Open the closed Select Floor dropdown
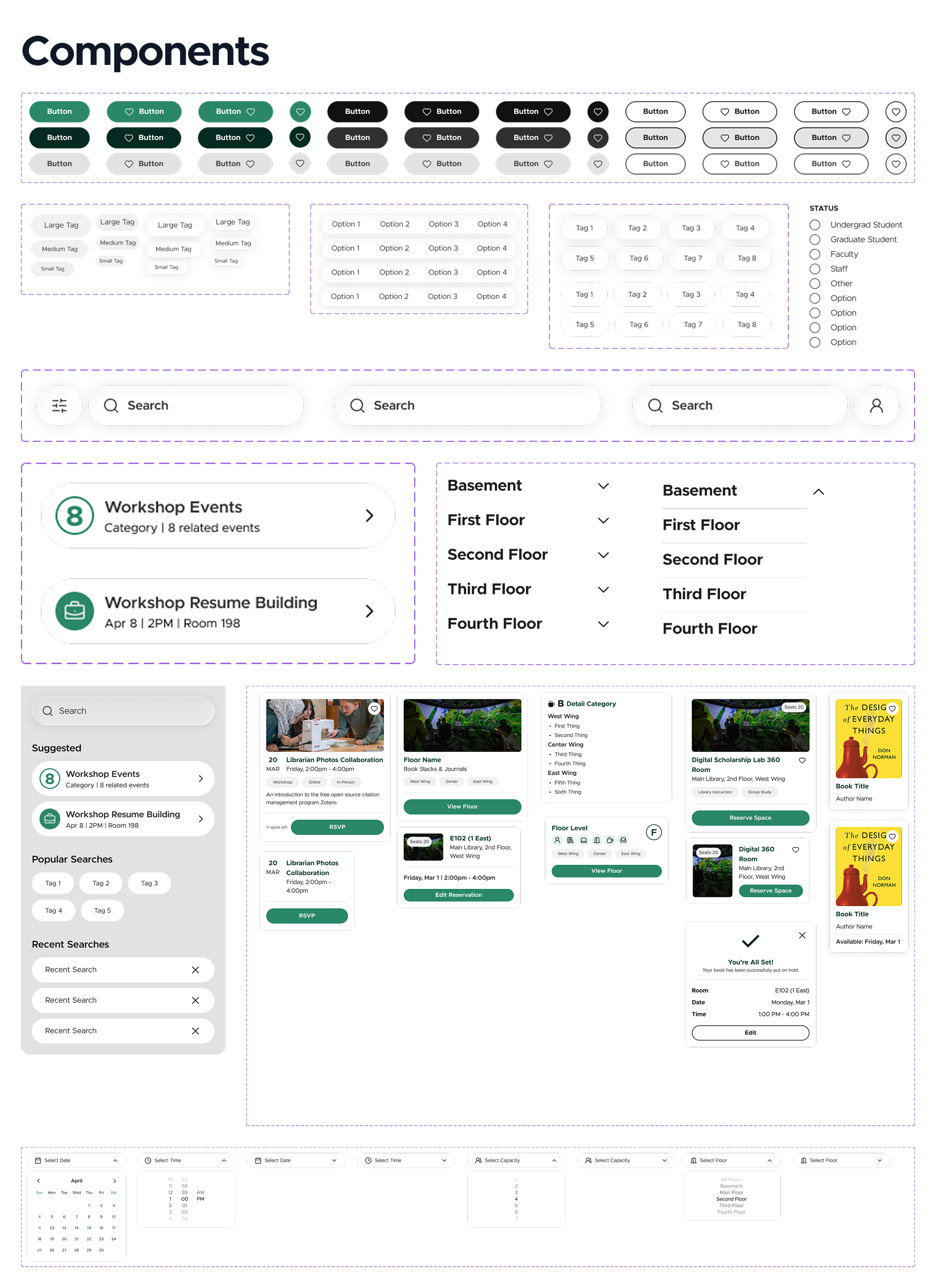The height and width of the screenshot is (1288, 936). pyautogui.click(x=880, y=1160)
